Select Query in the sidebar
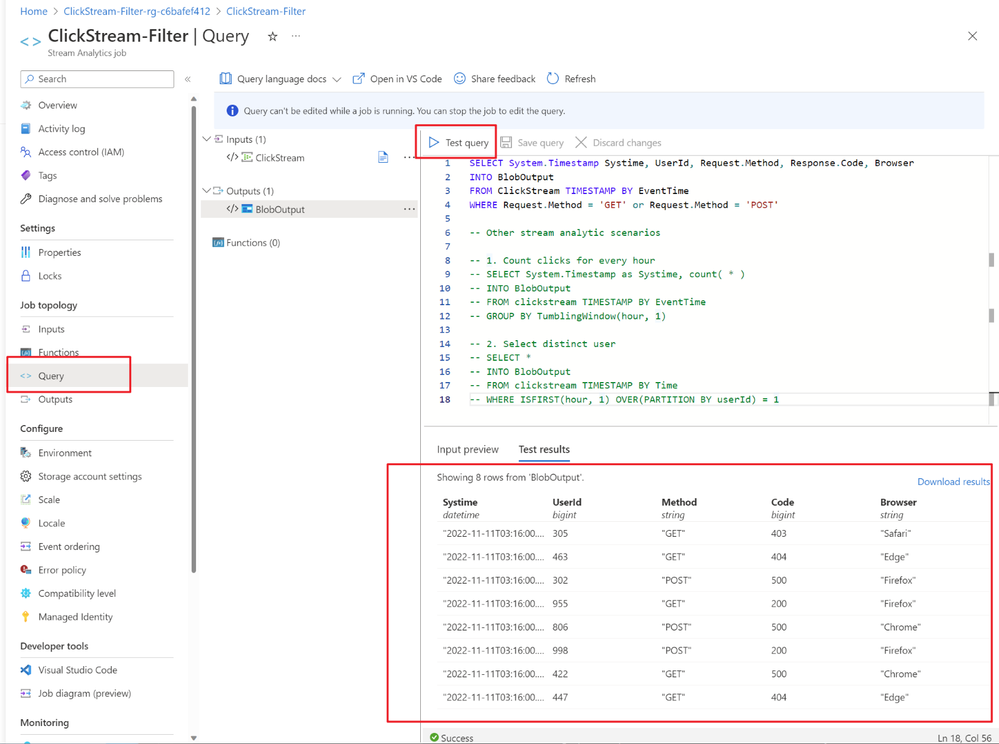This screenshot has height=744, width=999. point(50,376)
